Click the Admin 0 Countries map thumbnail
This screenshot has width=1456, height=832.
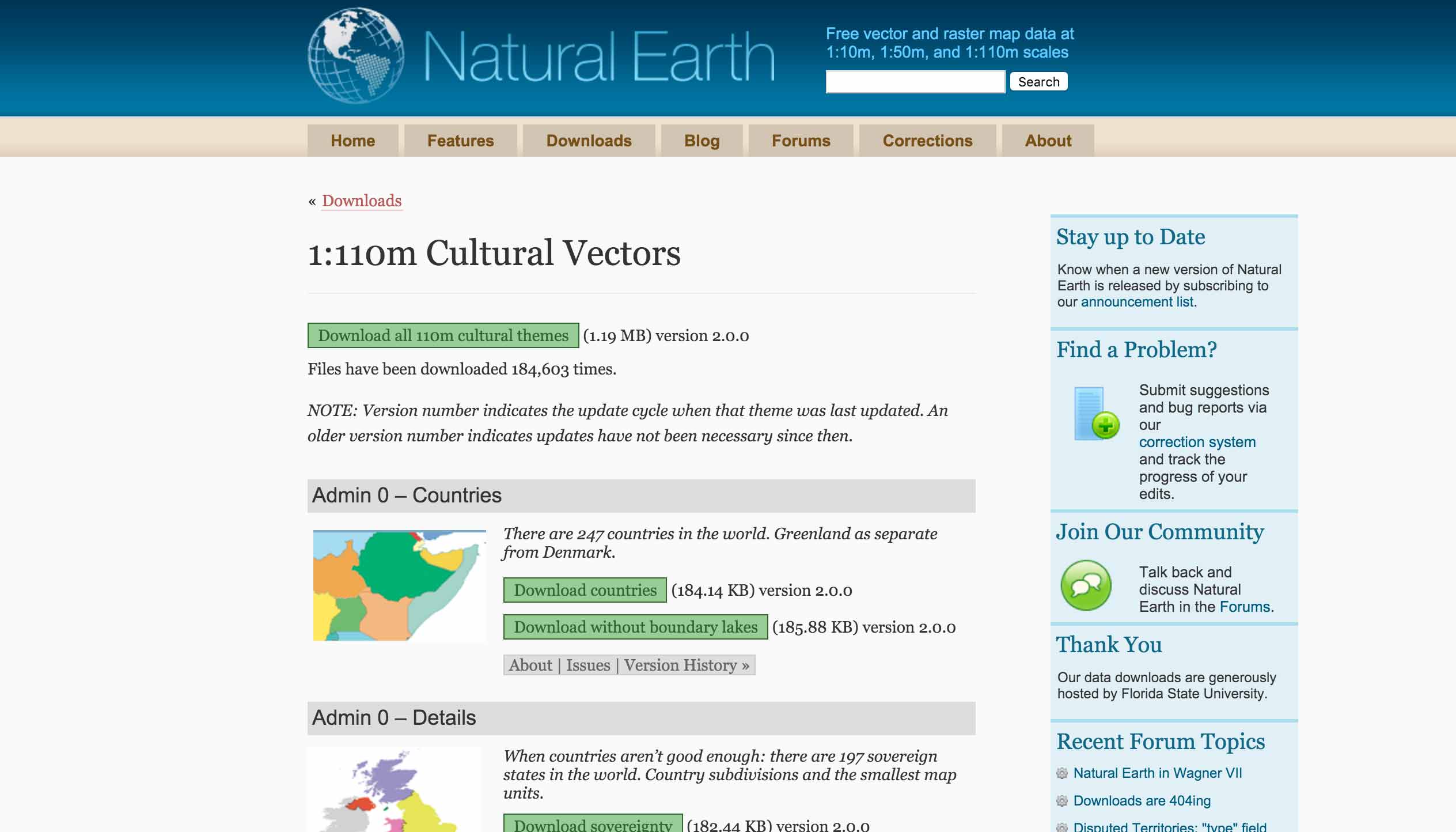pyautogui.click(x=399, y=585)
